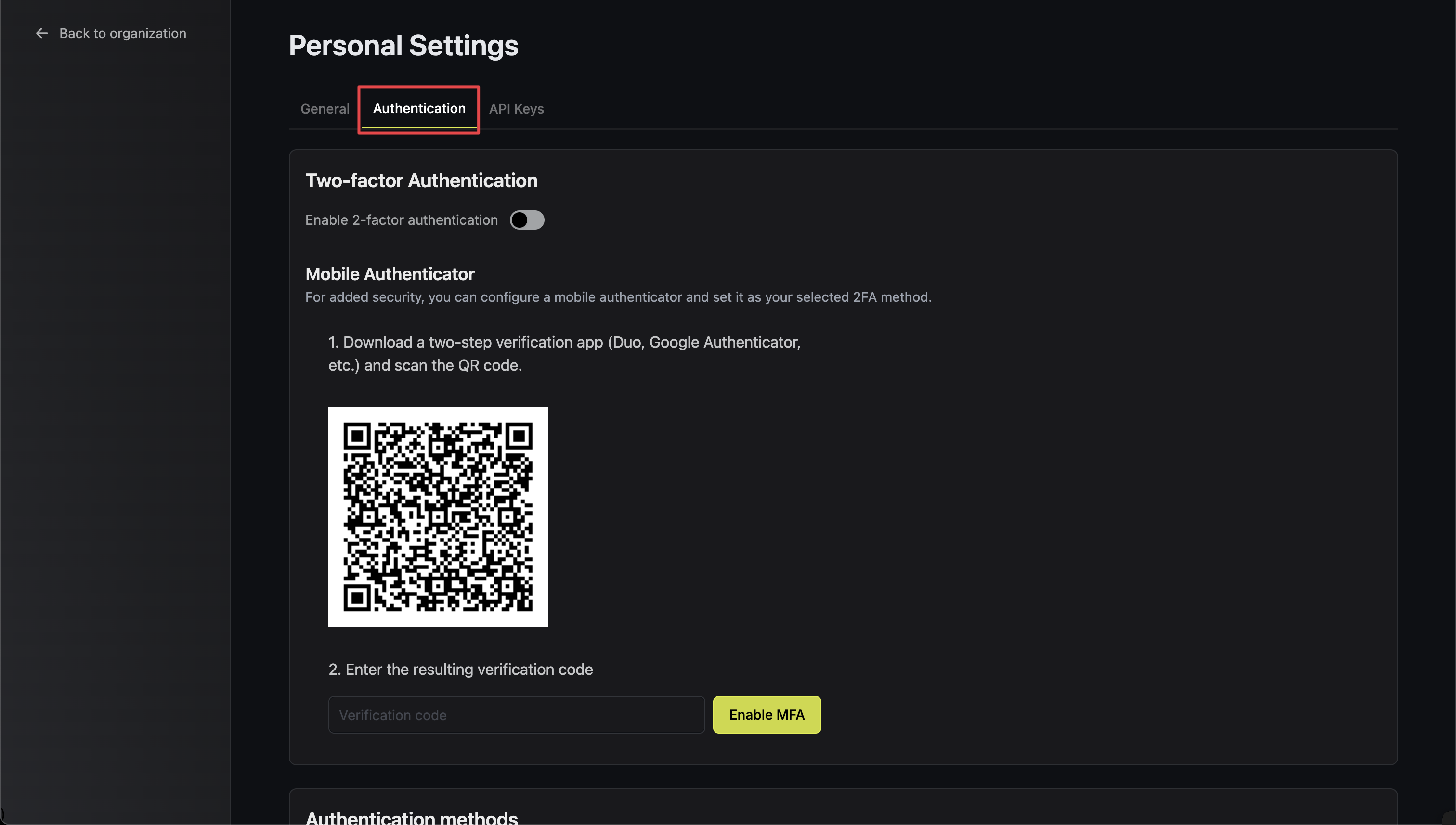
Task: Open Back to organization link
Action: pos(111,33)
